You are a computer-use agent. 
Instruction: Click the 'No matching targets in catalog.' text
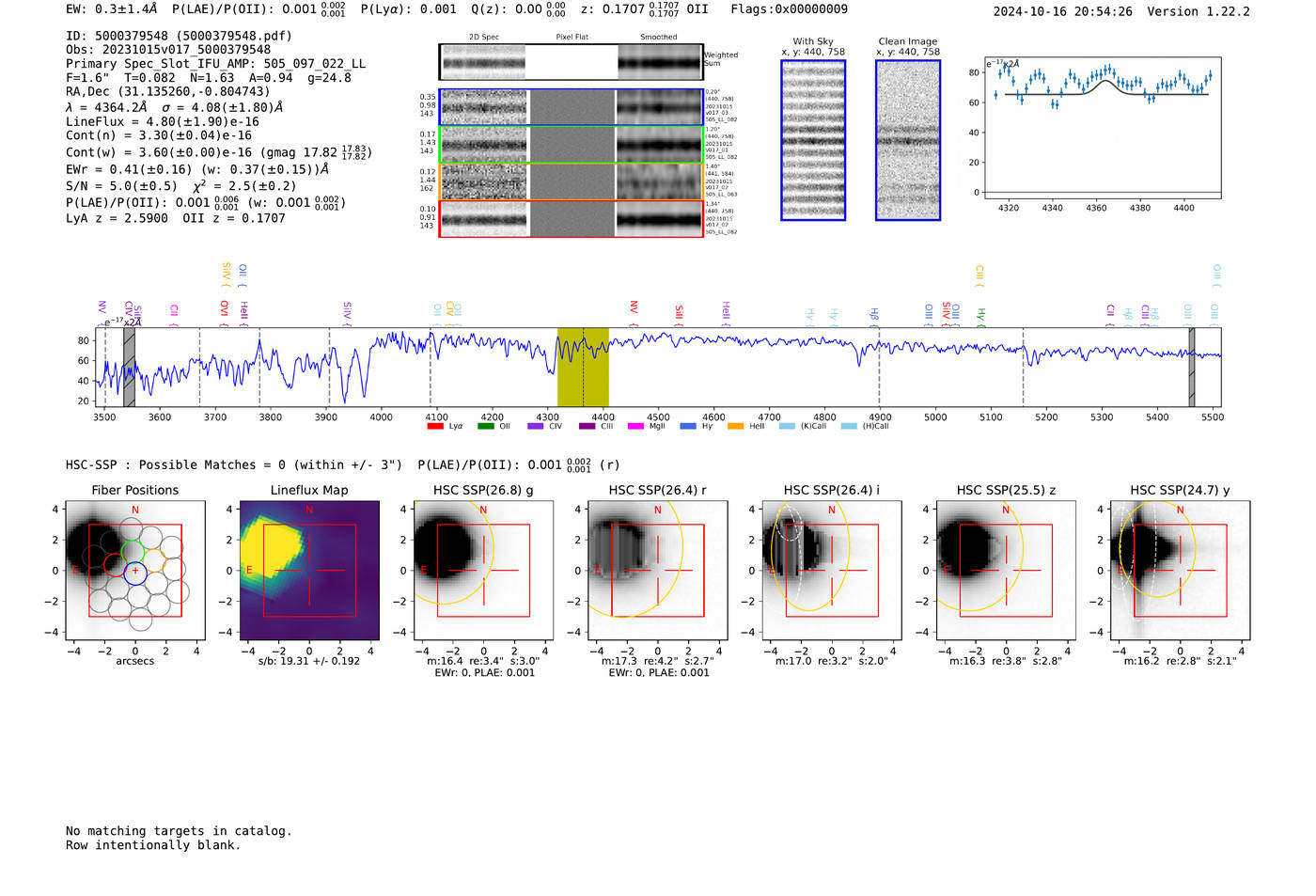coord(179,831)
